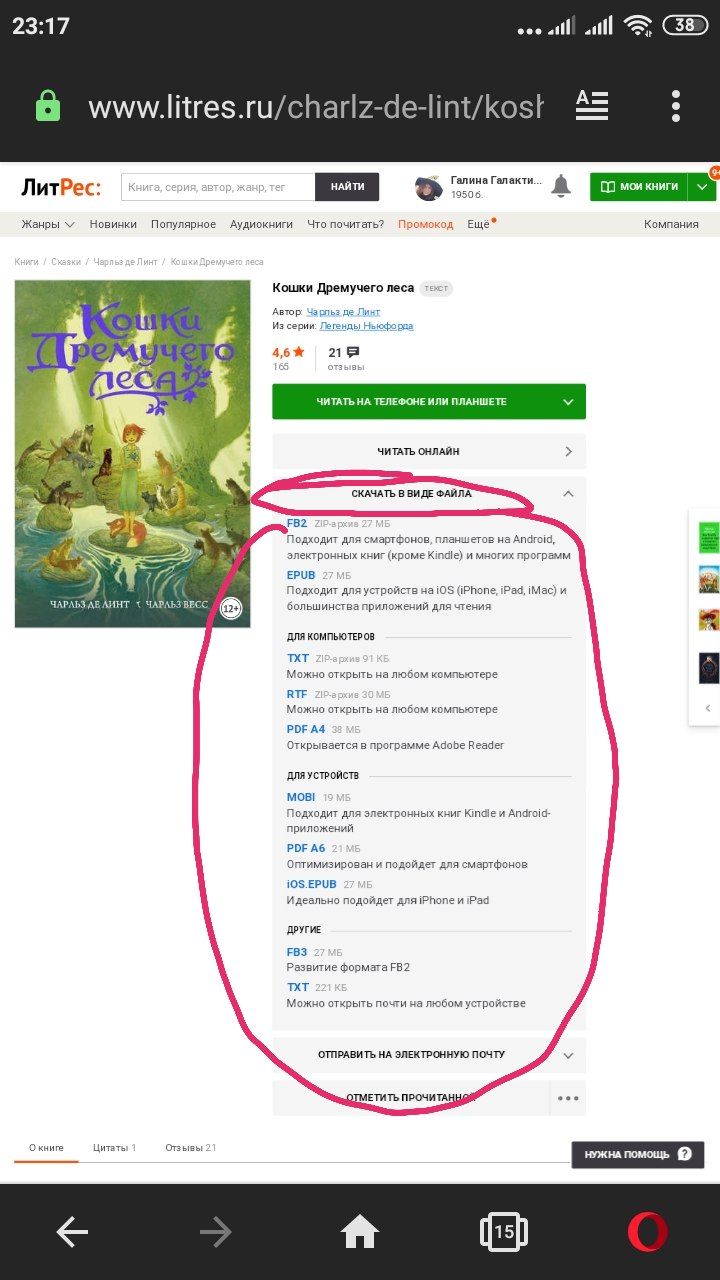
Task: Click the Найти search button
Action: 347,187
